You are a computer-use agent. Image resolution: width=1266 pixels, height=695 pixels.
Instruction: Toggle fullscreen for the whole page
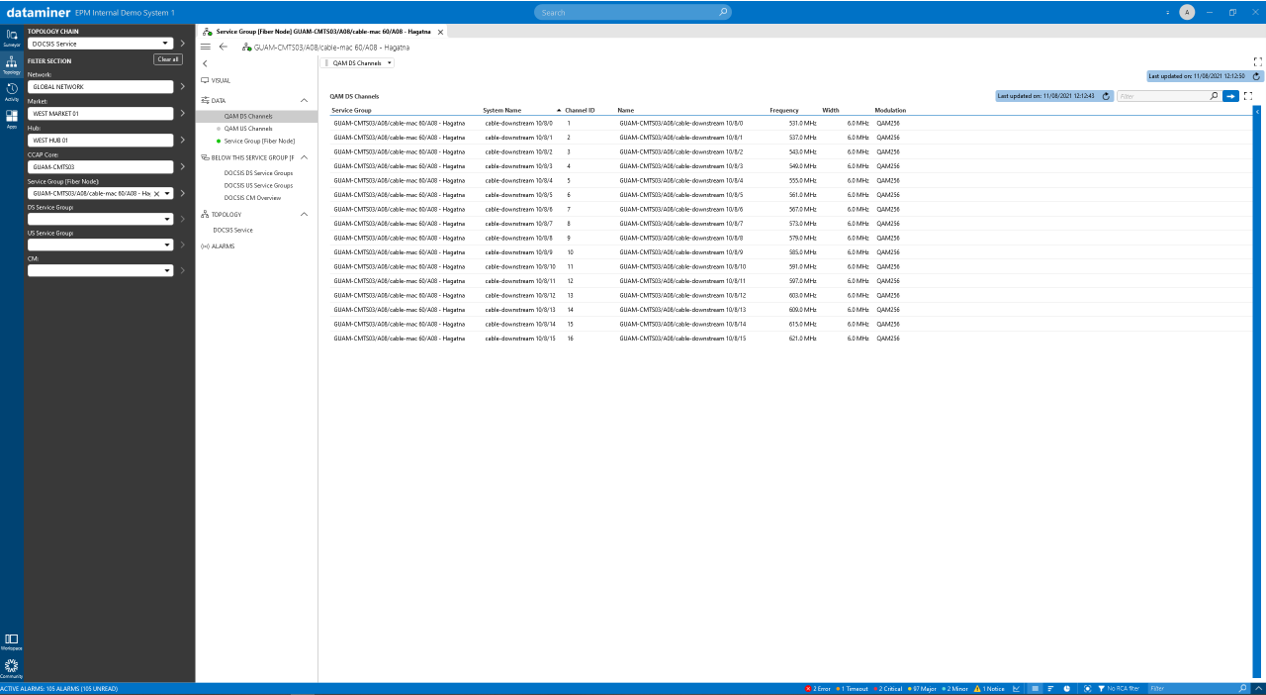1258,62
